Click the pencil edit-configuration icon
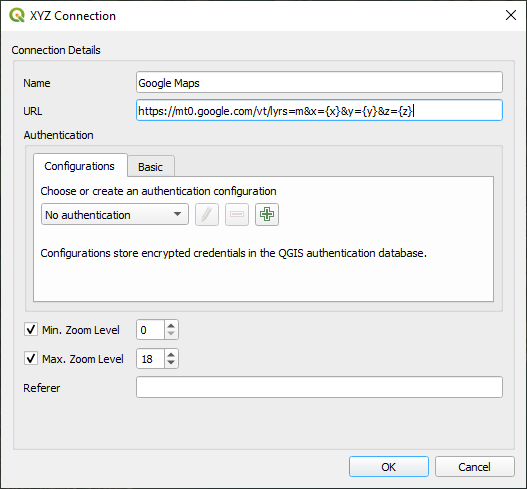 click(207, 214)
